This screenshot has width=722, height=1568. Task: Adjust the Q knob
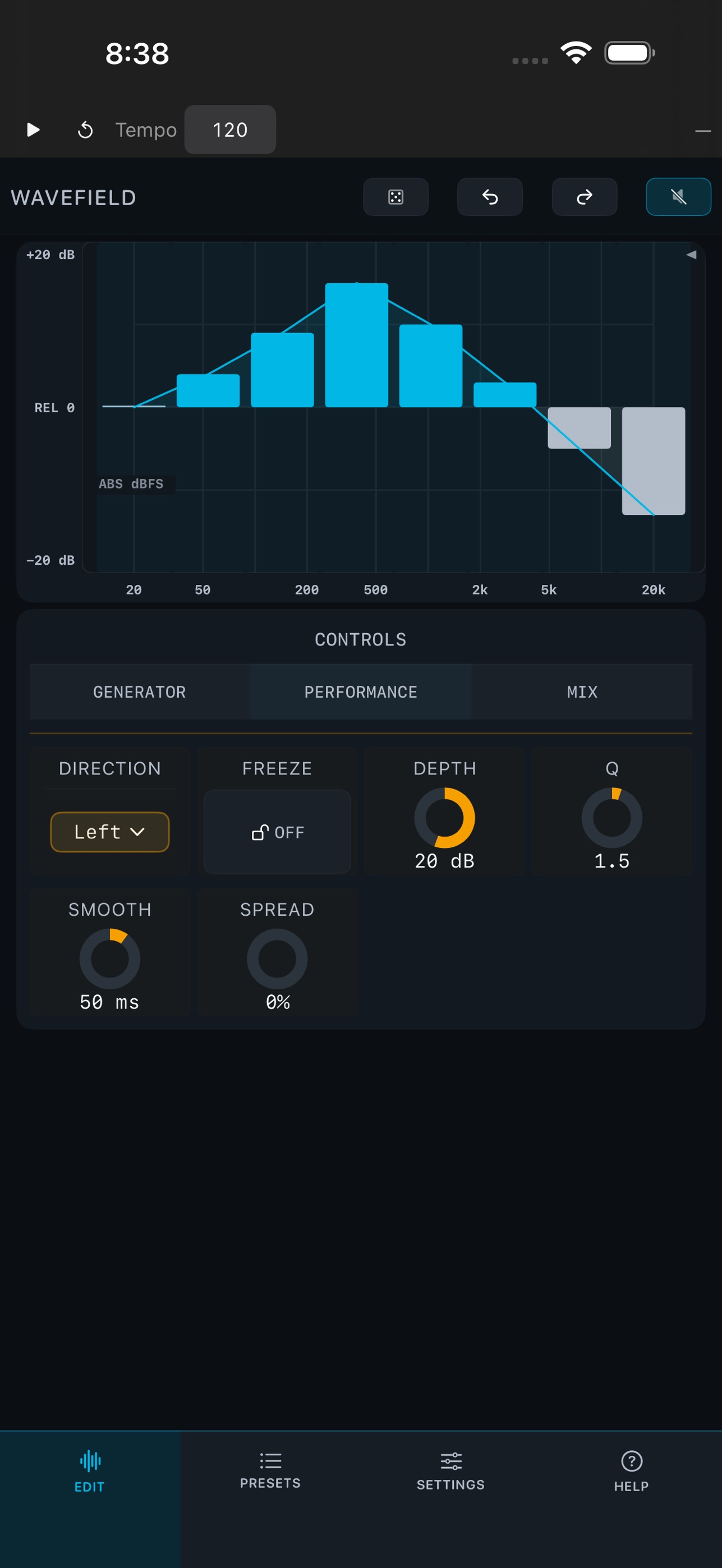tap(612, 818)
